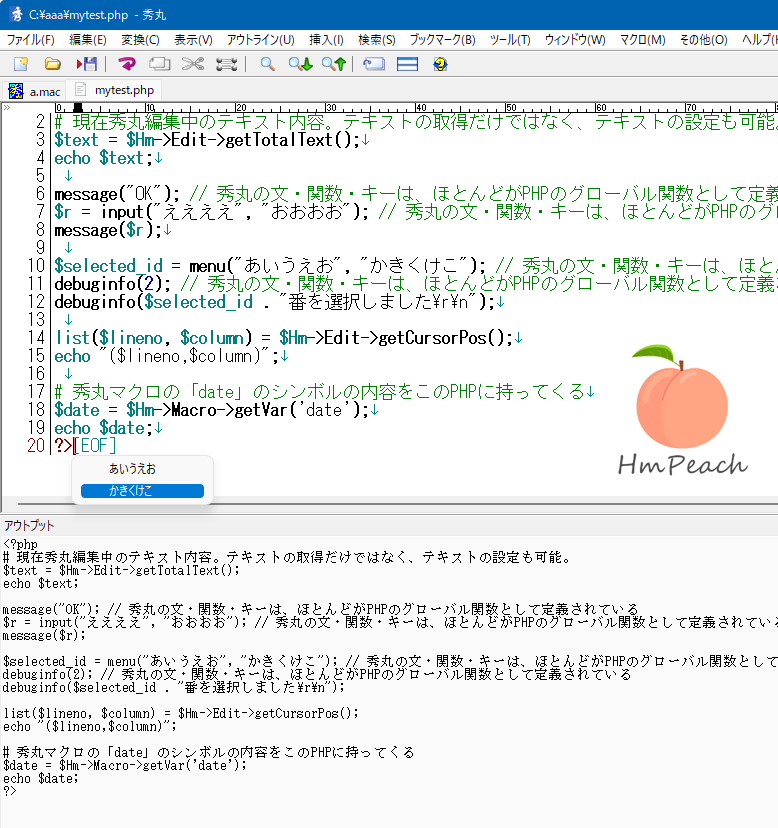This screenshot has height=828, width=778.
Task: Click line number 10 in the gutter
Action: coord(36,266)
